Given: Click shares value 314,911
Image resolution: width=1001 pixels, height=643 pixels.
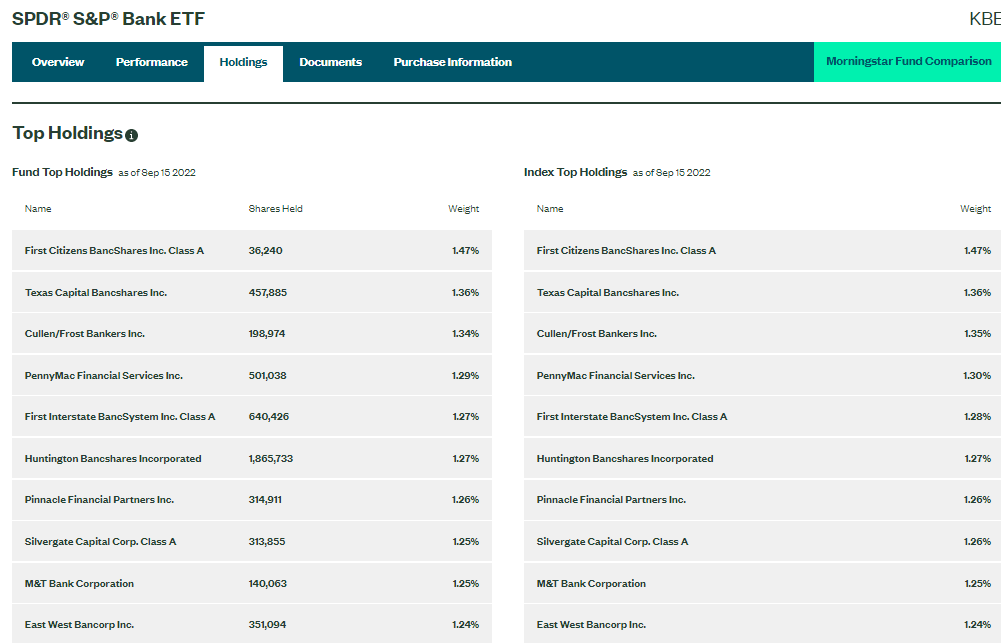Looking at the screenshot, I should coord(265,499).
